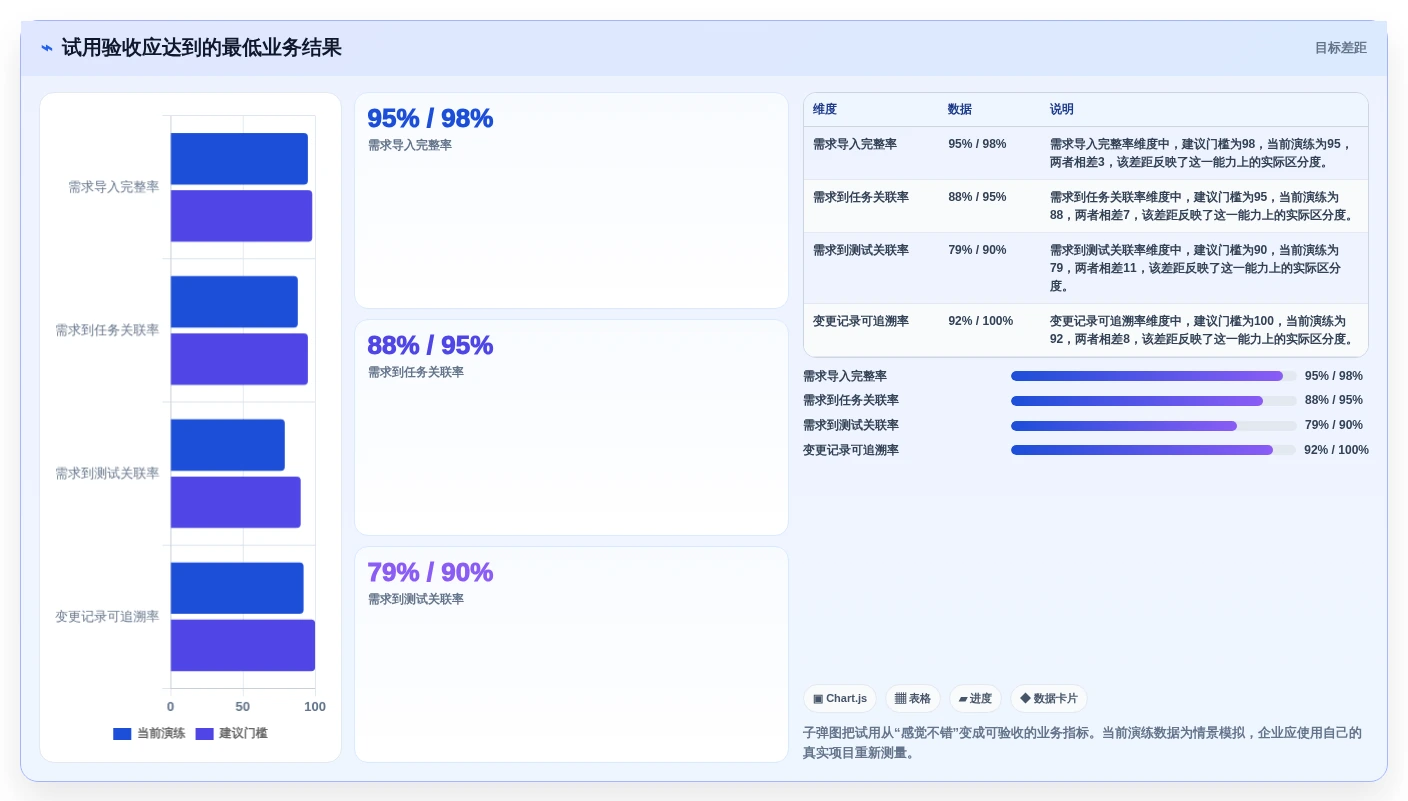This screenshot has height=801, width=1408.
Task: Click the 维度 column header
Action: 825,110
